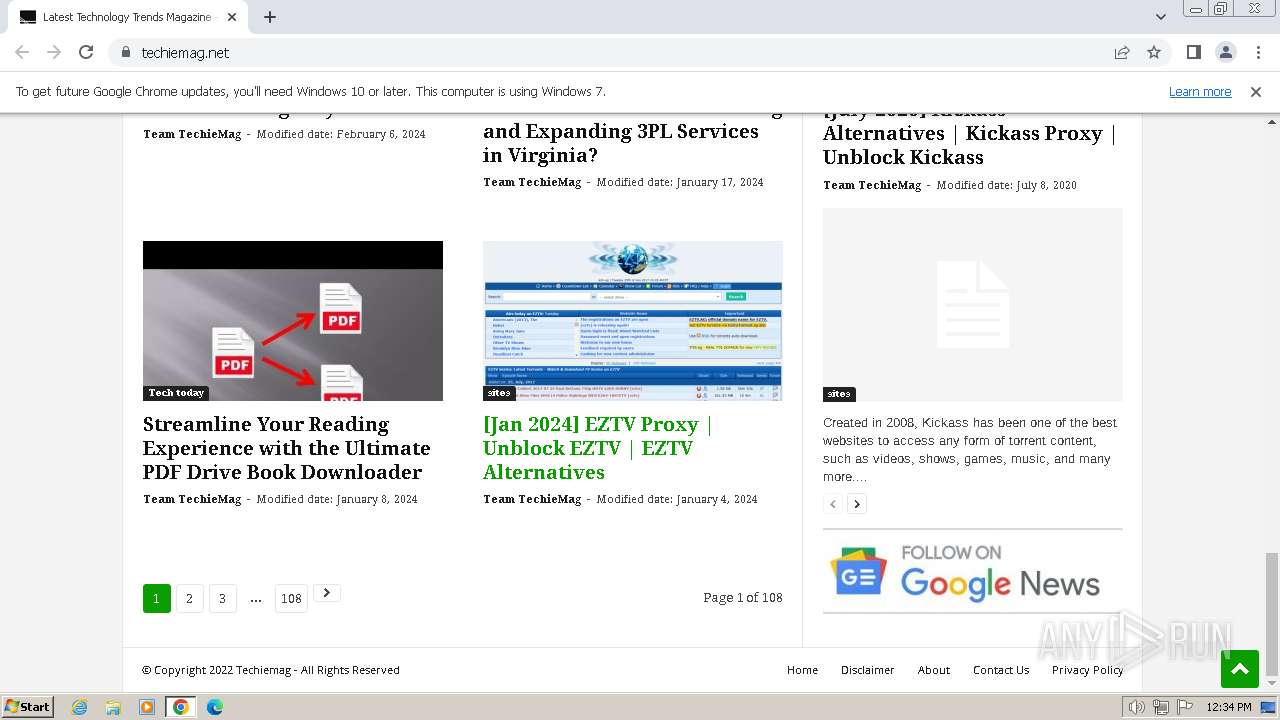Open Streamline Your Reading Experience article title
This screenshot has height=720, width=1280.
click(287, 448)
